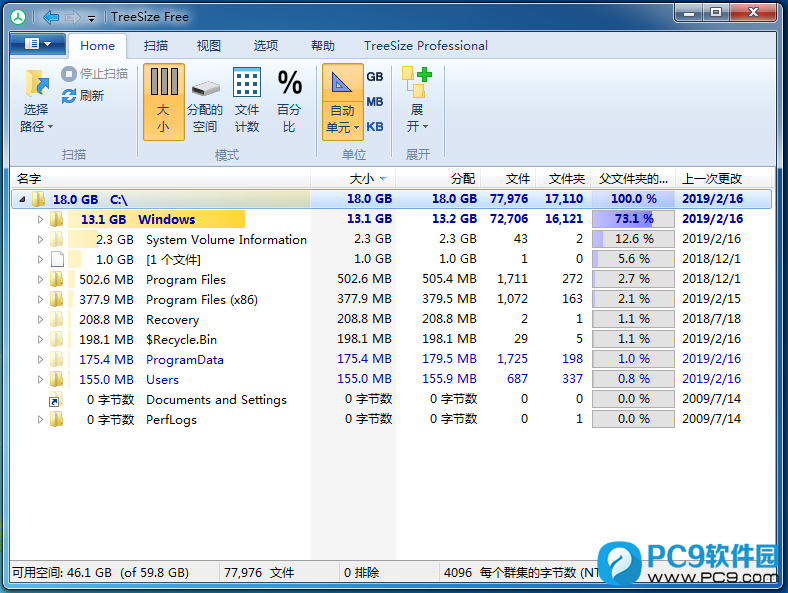Click the 73.1 % bar for Windows

pyautogui.click(x=633, y=219)
